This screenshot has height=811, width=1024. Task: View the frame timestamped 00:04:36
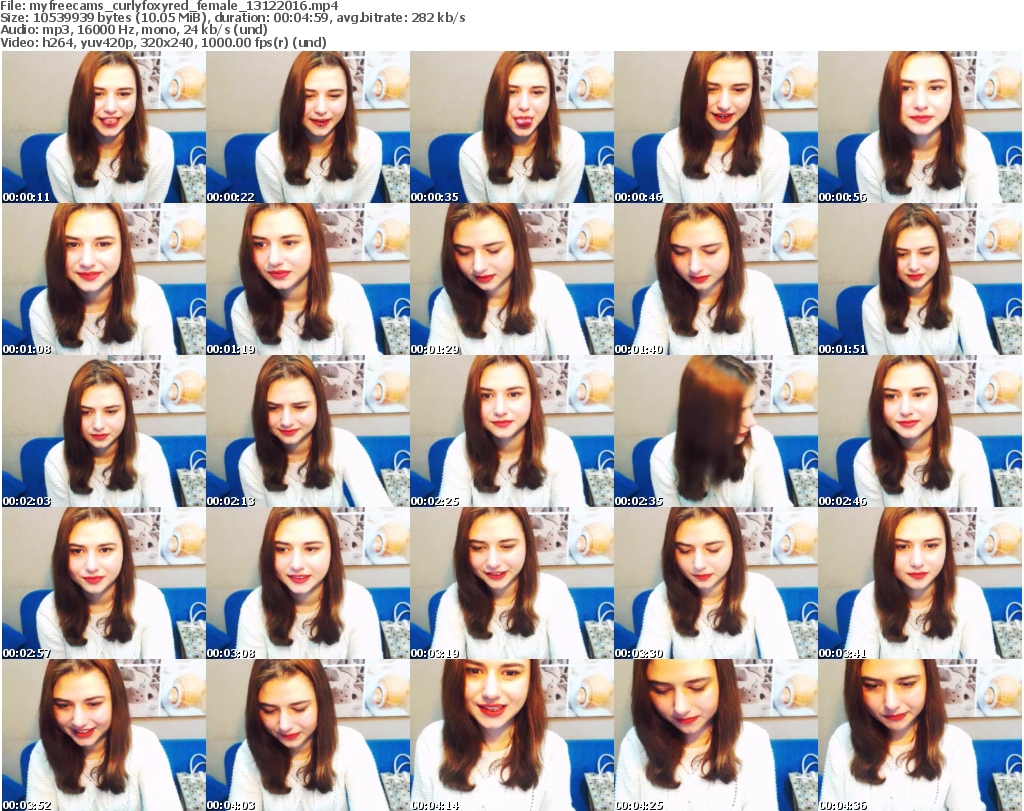pos(920,735)
